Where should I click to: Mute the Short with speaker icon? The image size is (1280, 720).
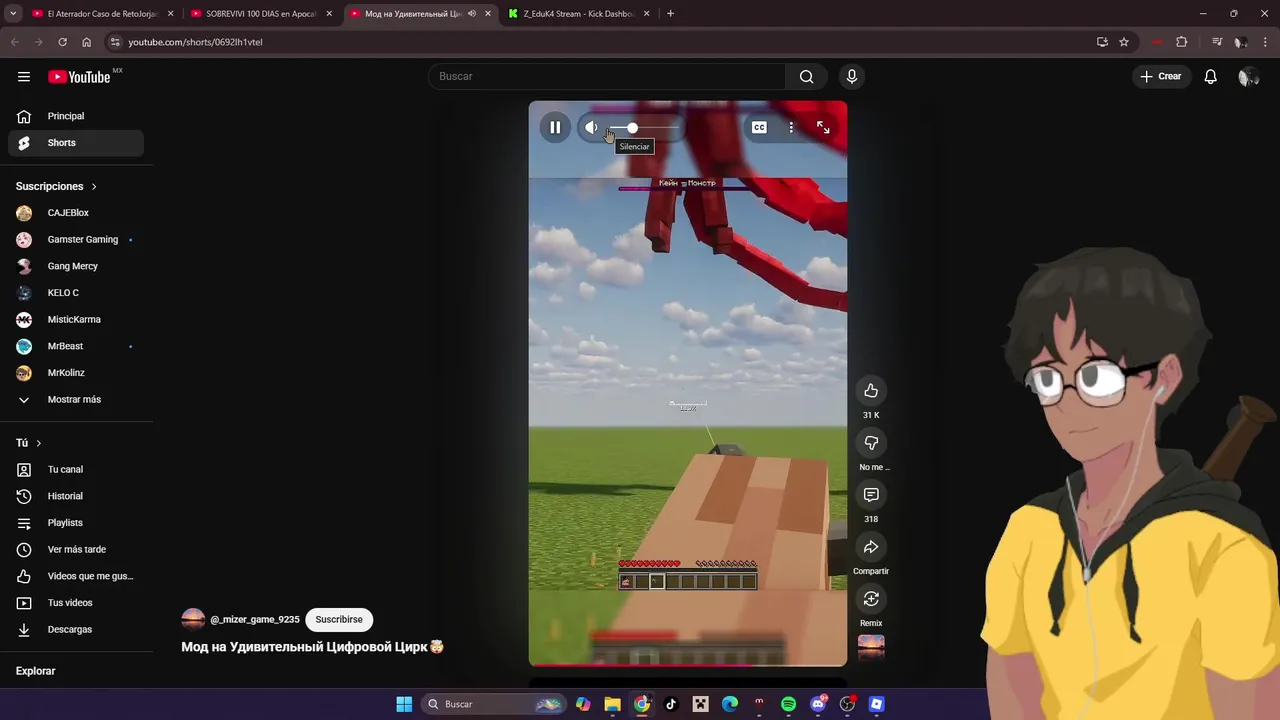pyautogui.click(x=591, y=127)
